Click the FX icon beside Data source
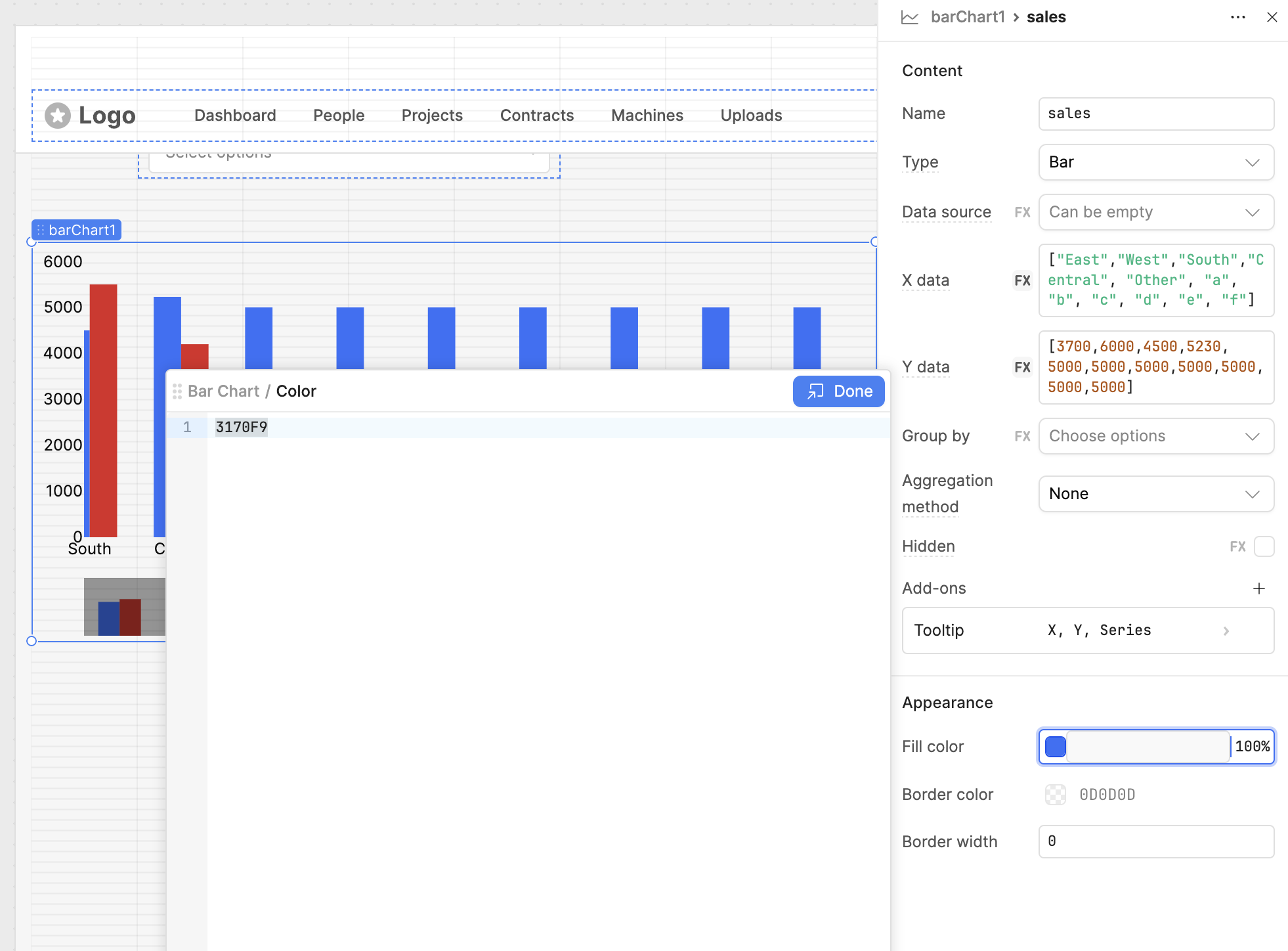Image resolution: width=1288 pixels, height=951 pixels. point(1022,212)
